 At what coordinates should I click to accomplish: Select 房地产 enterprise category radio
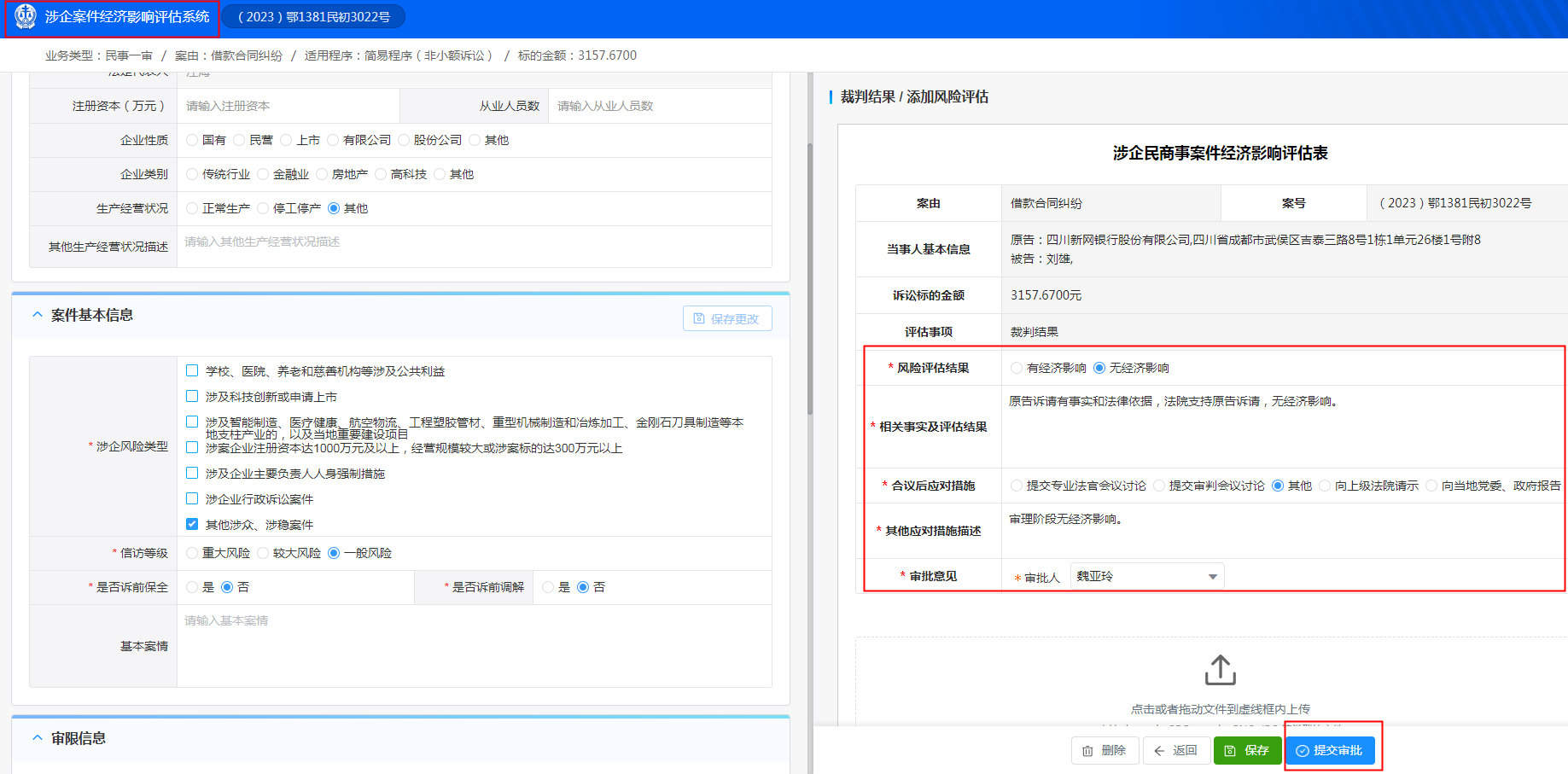322,174
